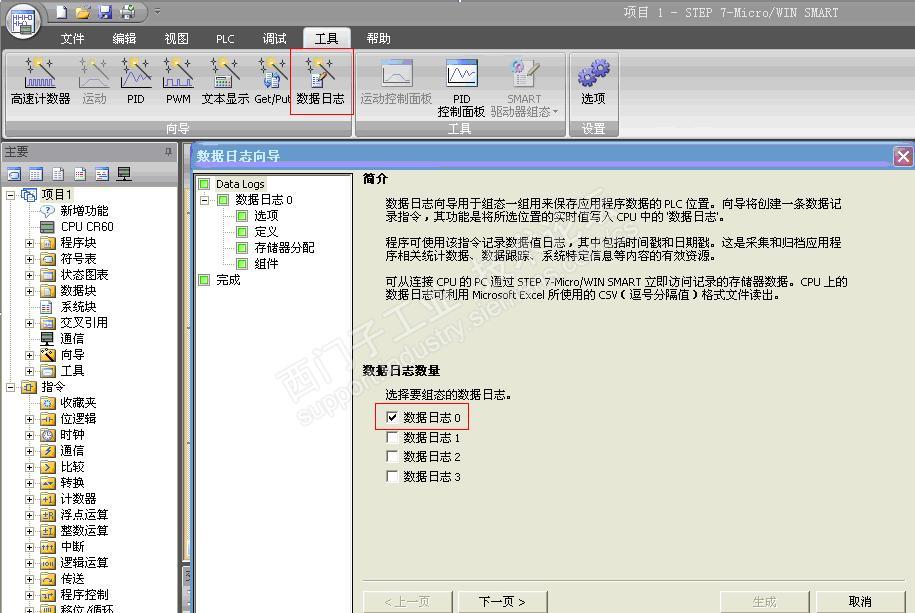This screenshot has height=613, width=915.
Task: Collapse the 项目1 tree node
Action: [11, 195]
